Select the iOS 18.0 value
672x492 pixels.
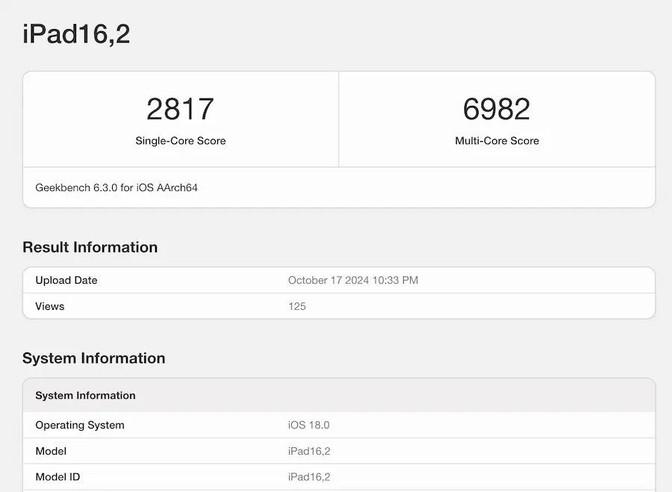[309, 425]
